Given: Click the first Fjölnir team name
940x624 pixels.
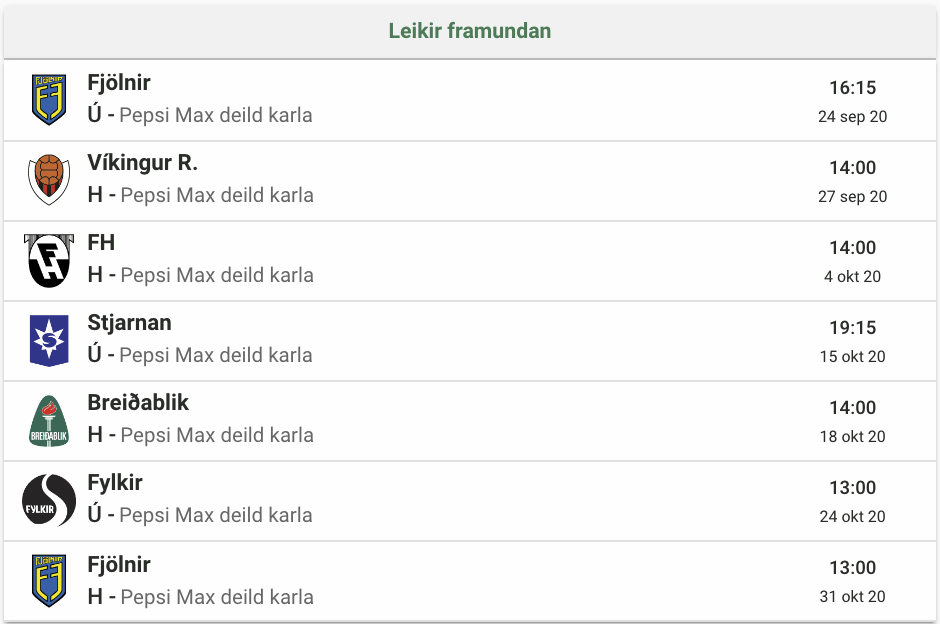Looking at the screenshot, I should pos(119,83).
